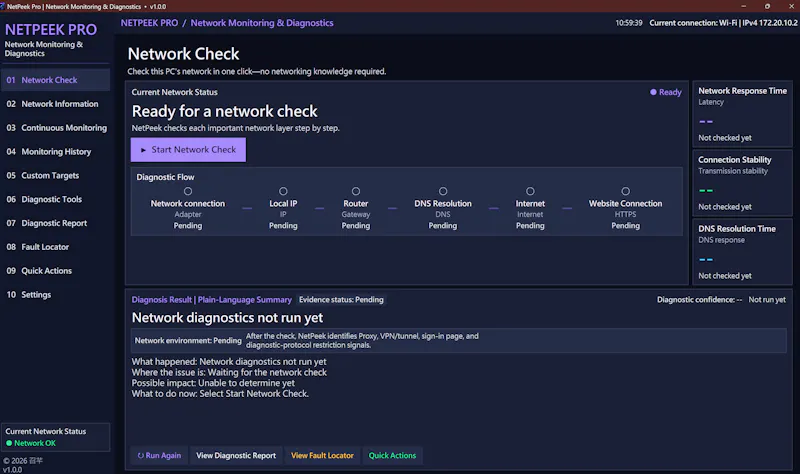Click the play icon on Start Network Check

click(143, 150)
